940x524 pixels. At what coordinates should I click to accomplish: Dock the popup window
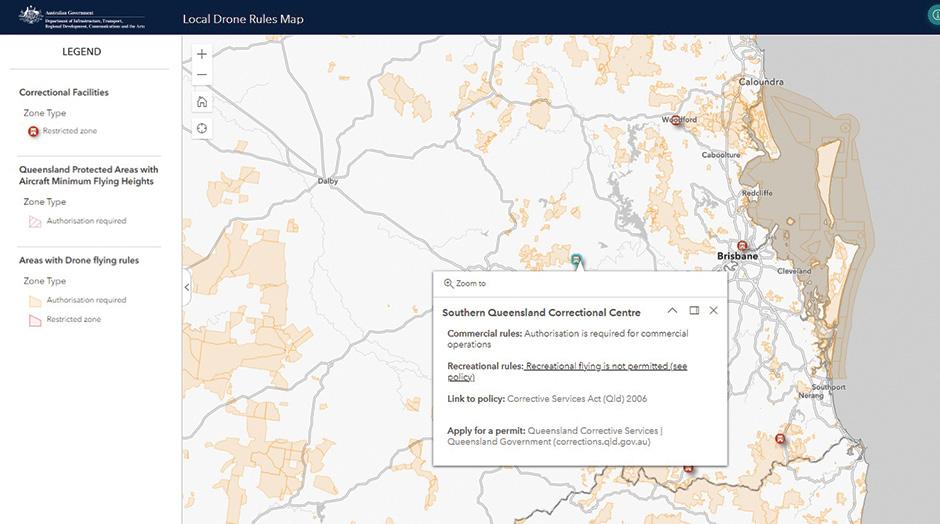694,311
